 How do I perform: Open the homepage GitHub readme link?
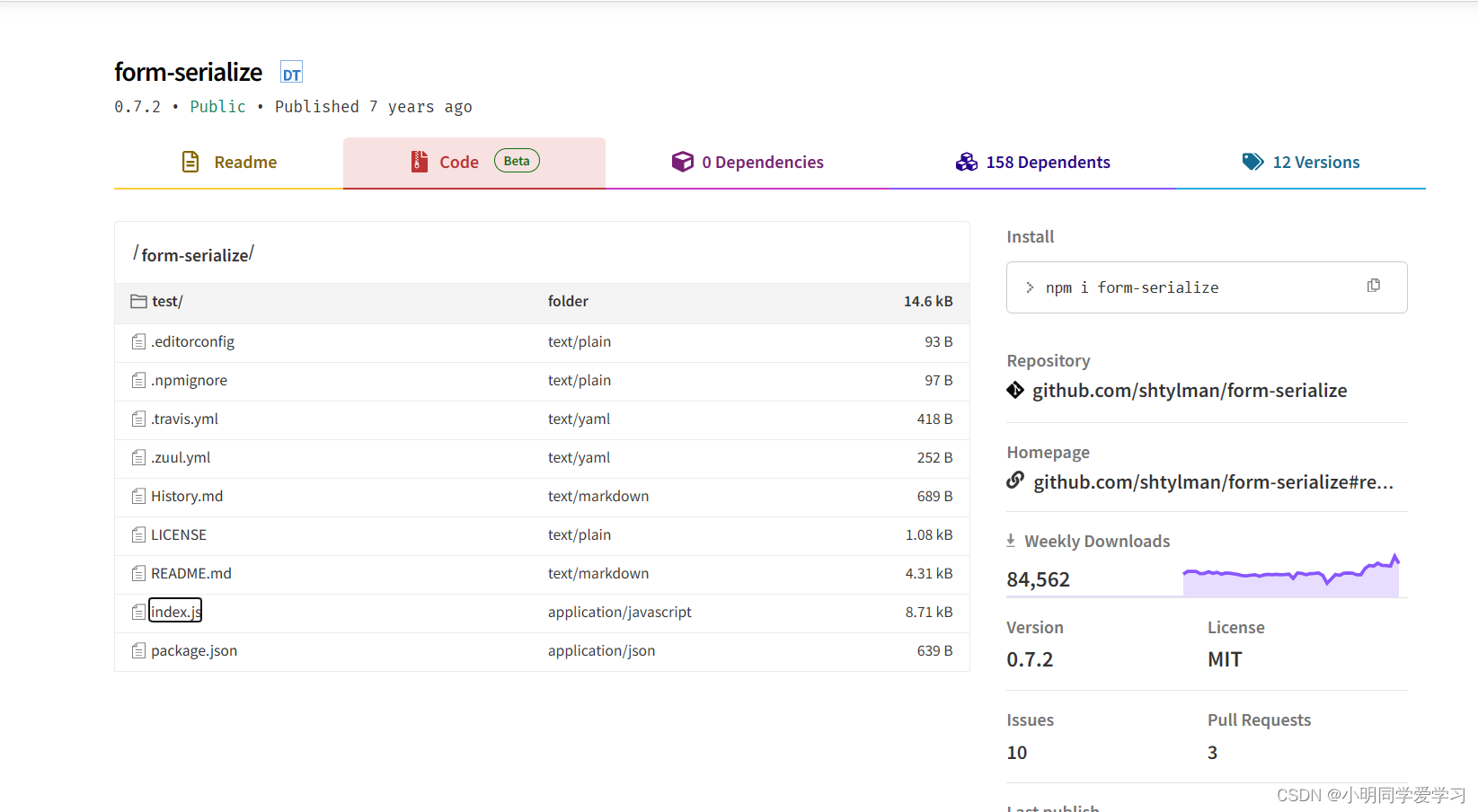tap(1214, 482)
